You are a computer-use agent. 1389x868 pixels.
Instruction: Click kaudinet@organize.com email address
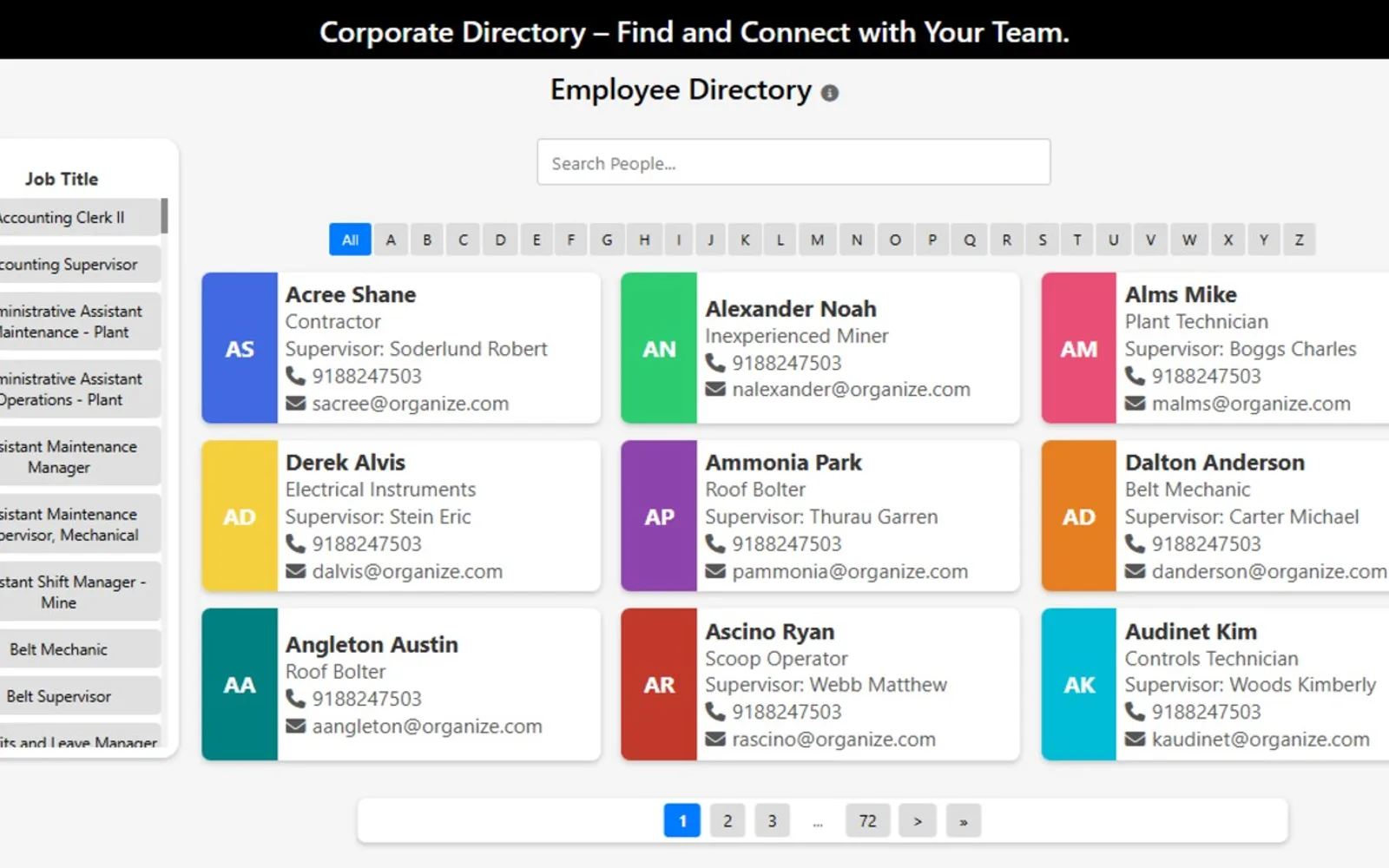click(1261, 740)
